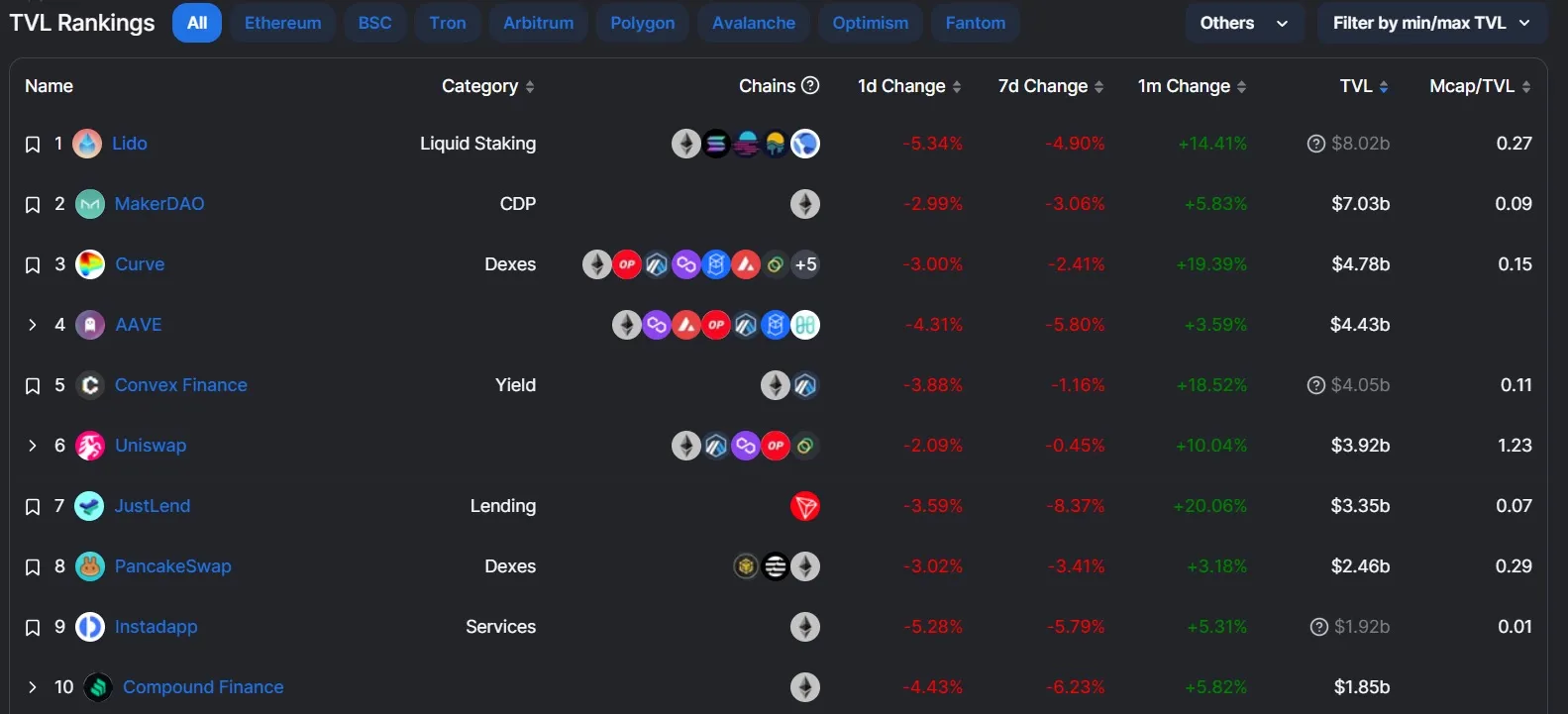This screenshot has width=1568, height=714.
Task: Open the Others chains dropdown
Action: point(1244,23)
